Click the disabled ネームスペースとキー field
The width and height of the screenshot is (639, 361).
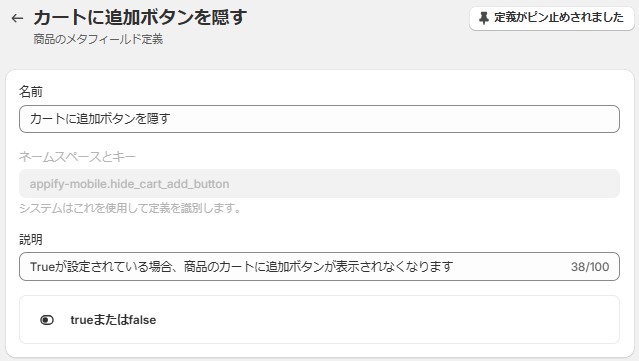click(x=320, y=184)
